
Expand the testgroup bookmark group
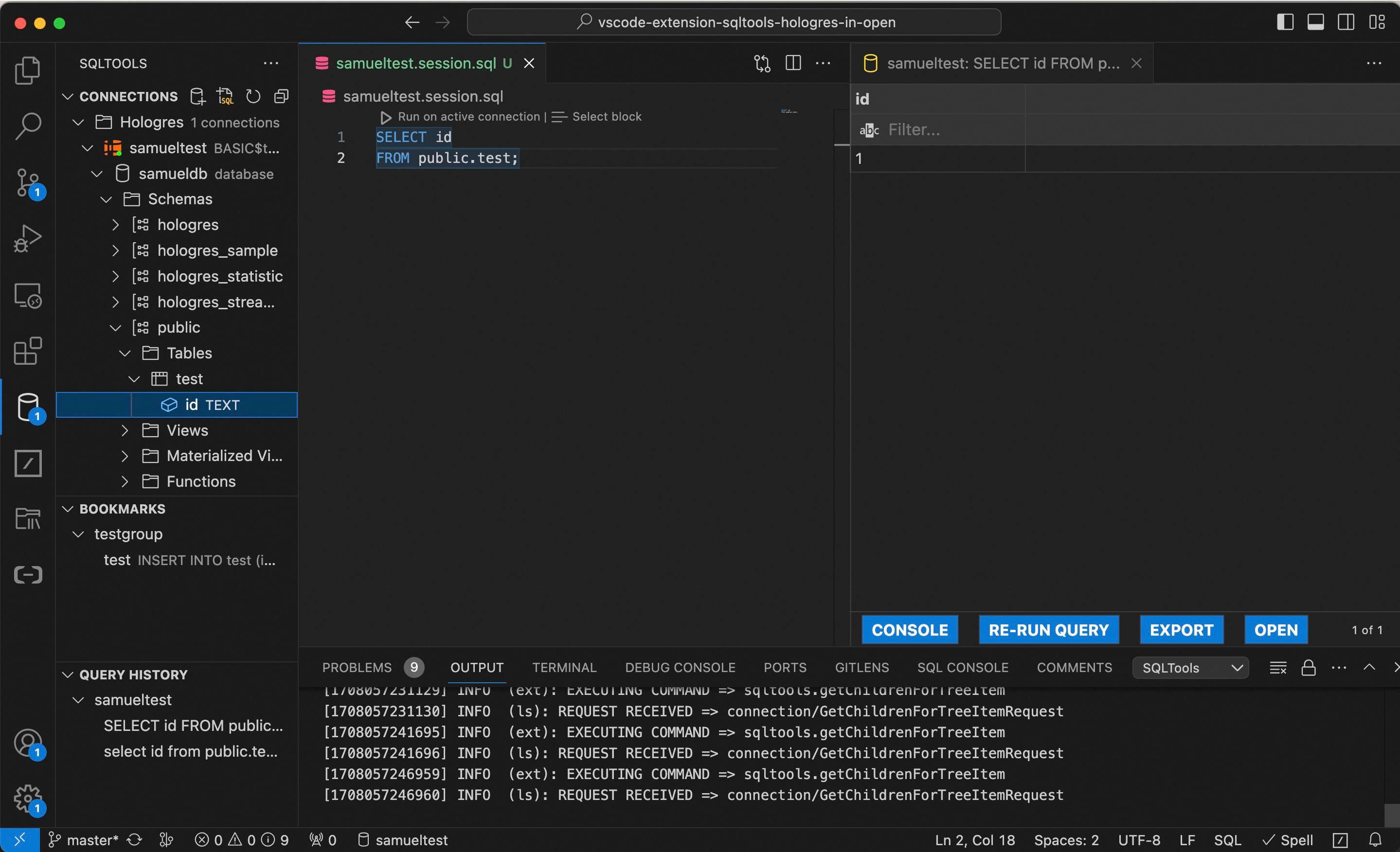click(80, 533)
